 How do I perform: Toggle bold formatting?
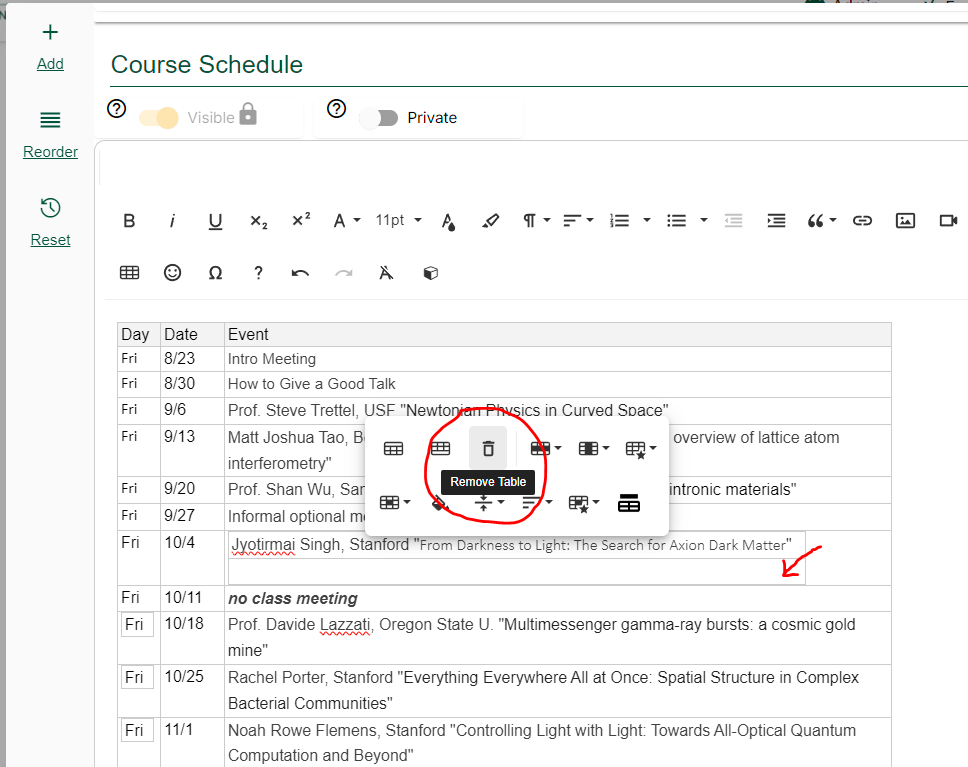(129, 220)
